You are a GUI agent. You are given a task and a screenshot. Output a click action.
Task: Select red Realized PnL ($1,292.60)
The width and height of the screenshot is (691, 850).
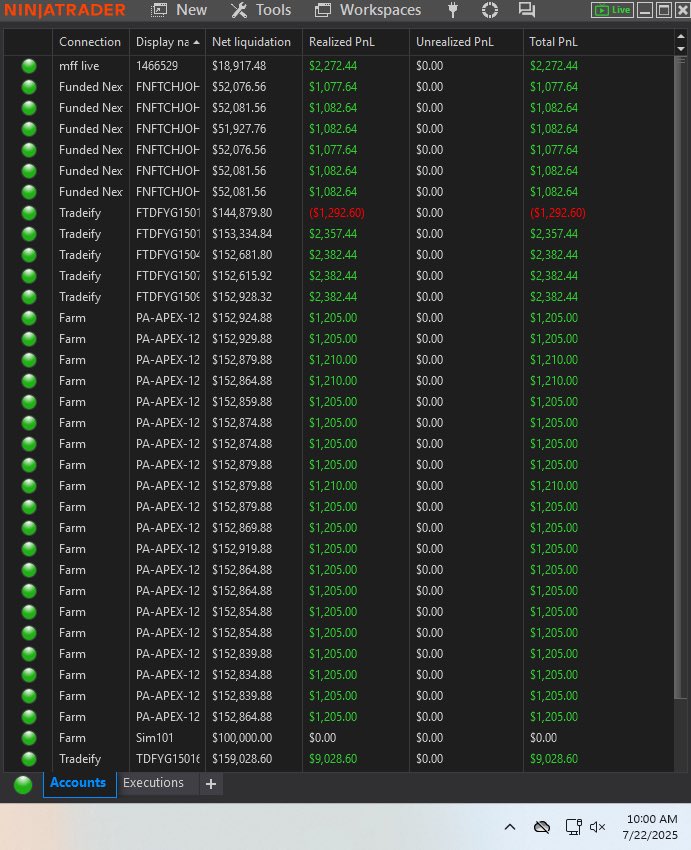pos(337,212)
